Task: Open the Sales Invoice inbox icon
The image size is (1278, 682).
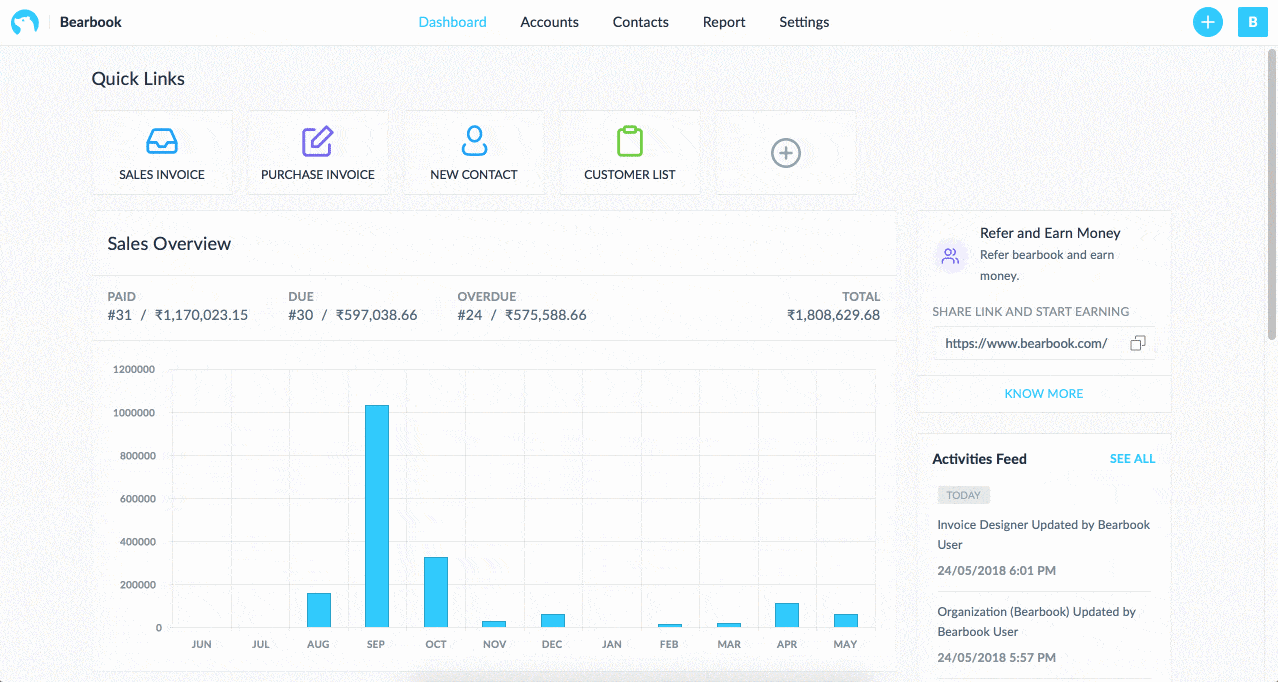Action: pos(162,141)
